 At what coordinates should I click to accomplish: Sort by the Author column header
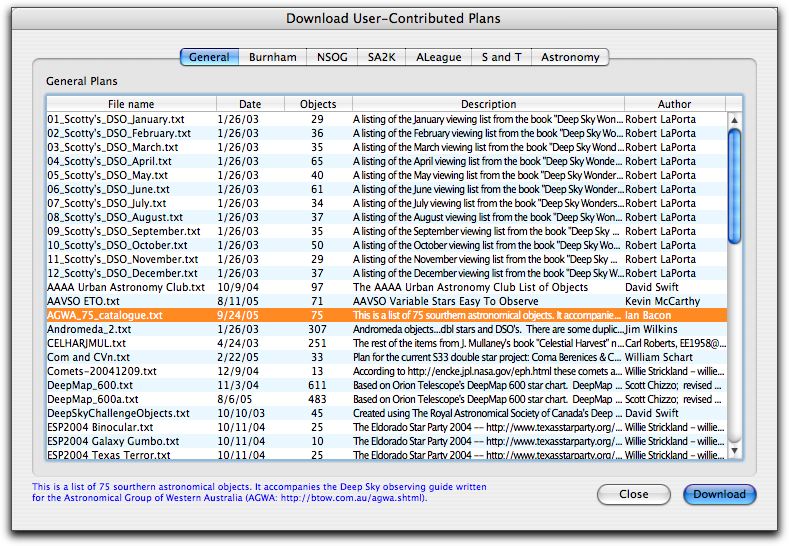point(674,104)
